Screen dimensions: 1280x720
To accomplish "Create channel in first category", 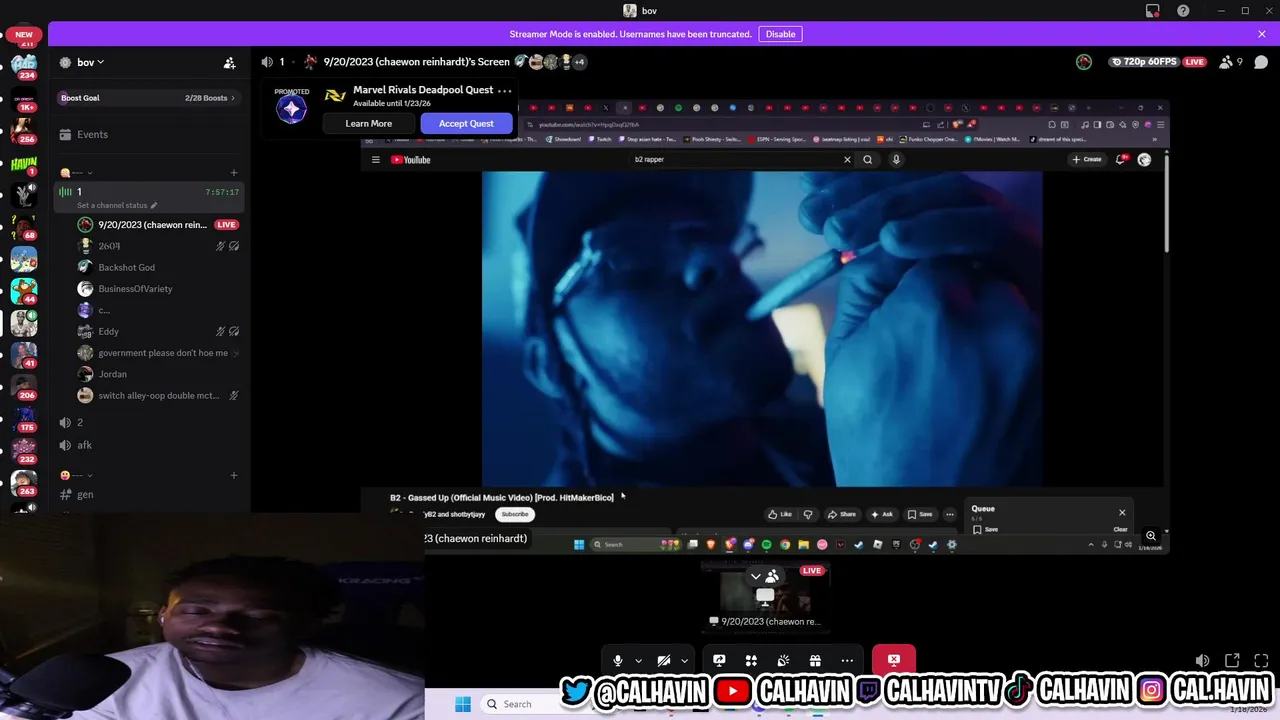I will (x=233, y=173).
